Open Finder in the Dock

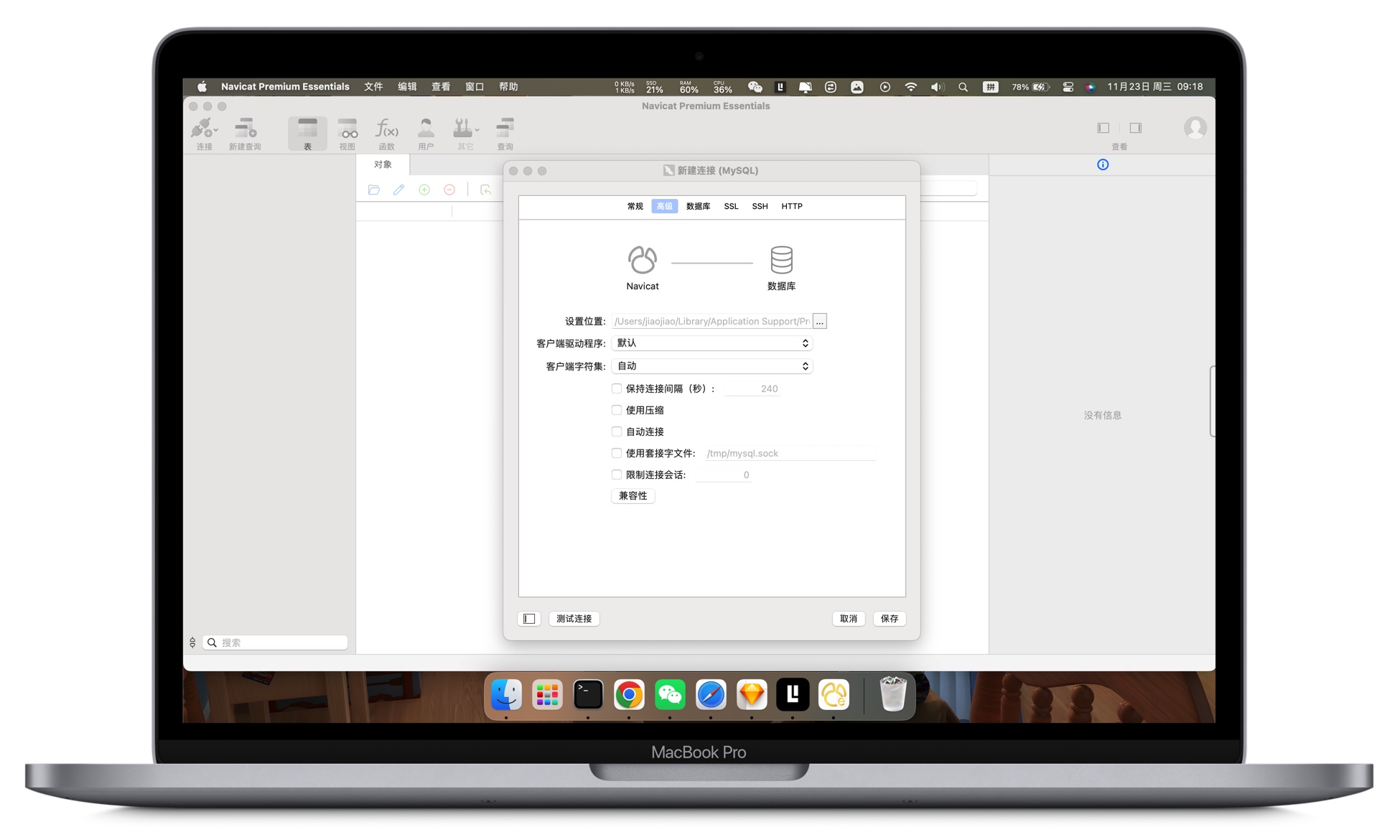[x=506, y=694]
